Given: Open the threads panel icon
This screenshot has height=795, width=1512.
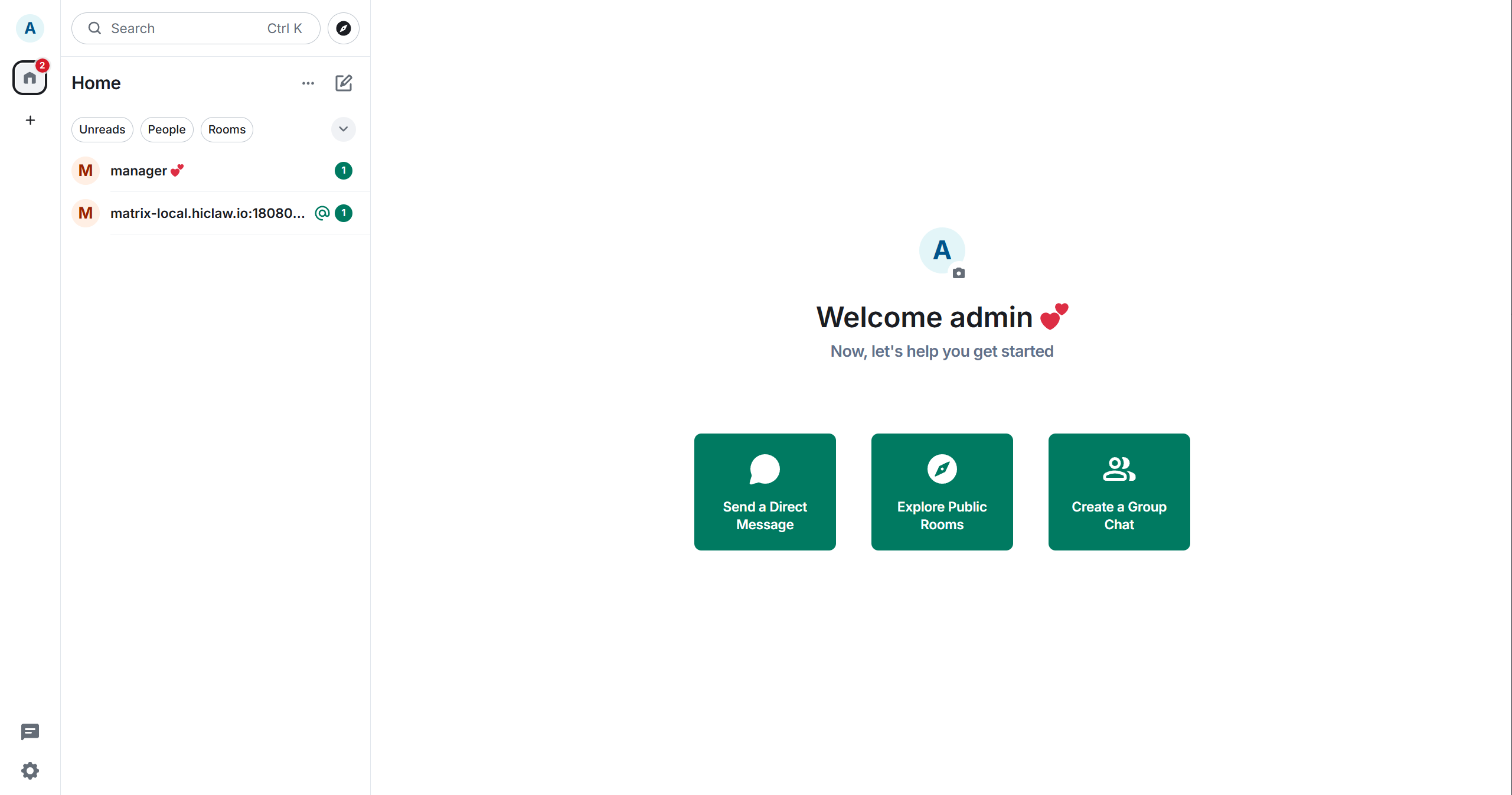Looking at the screenshot, I should click(30, 732).
